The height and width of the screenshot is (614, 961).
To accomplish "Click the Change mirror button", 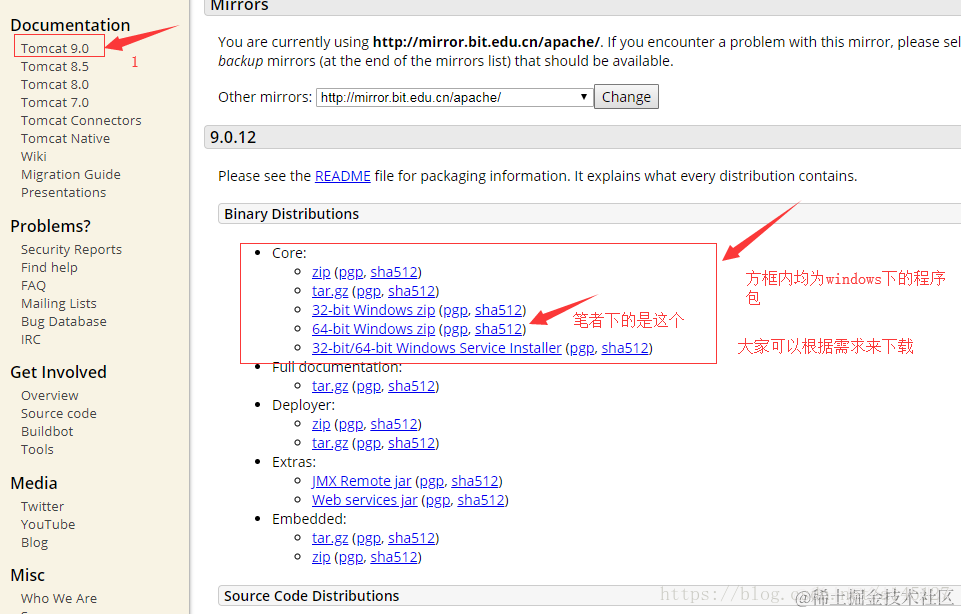I will [x=626, y=97].
